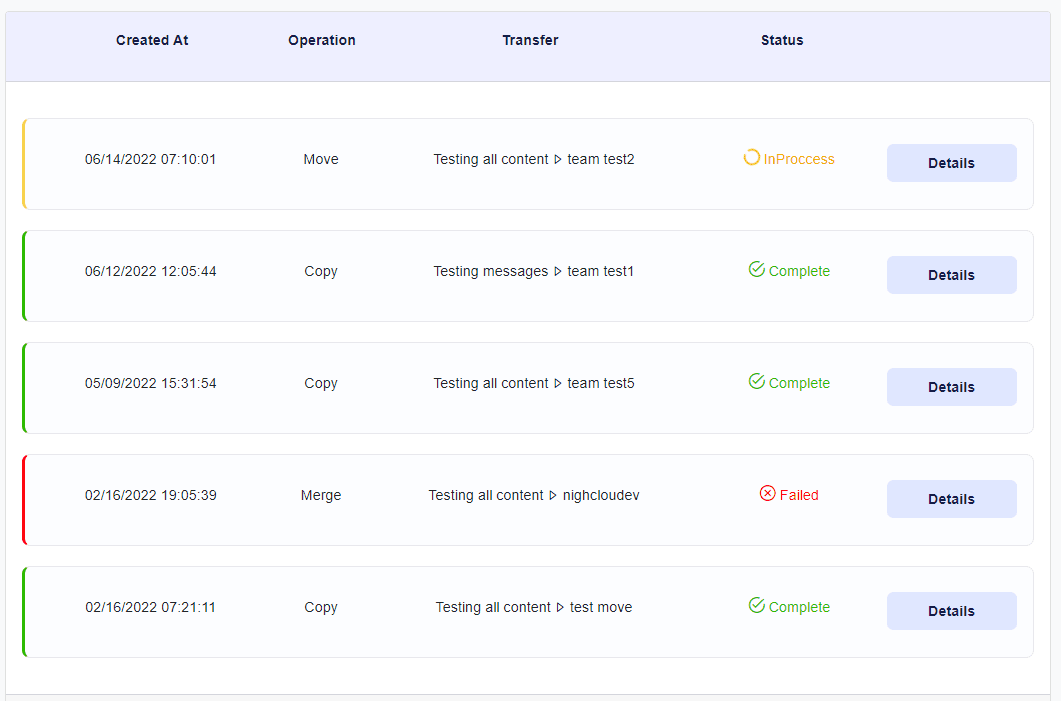Click the Complete checkmark icon for team test5
1061x701 pixels.
757,382
